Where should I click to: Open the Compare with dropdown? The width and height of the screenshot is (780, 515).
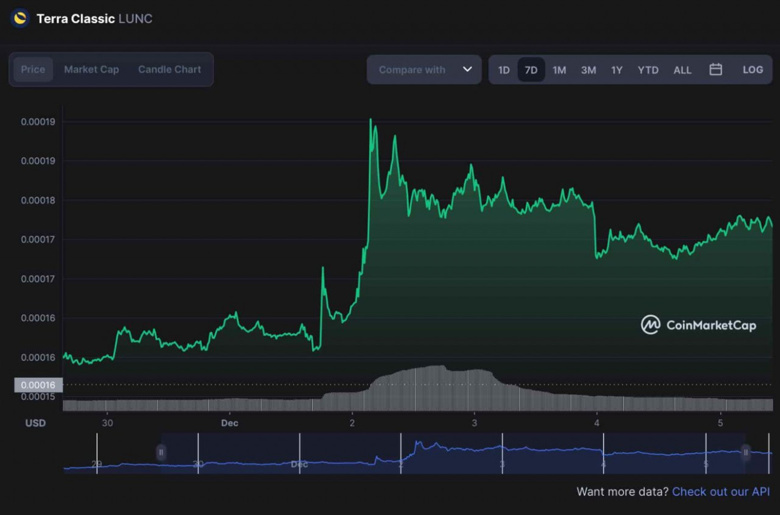click(413, 70)
